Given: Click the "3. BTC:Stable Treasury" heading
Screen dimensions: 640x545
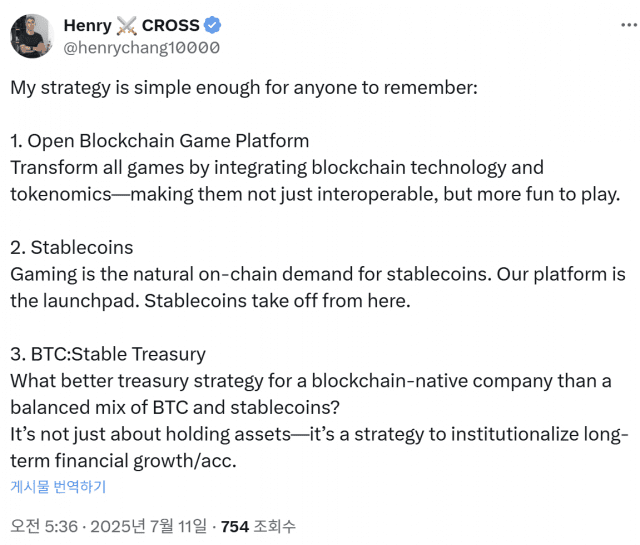Looking at the screenshot, I should 108,354.
